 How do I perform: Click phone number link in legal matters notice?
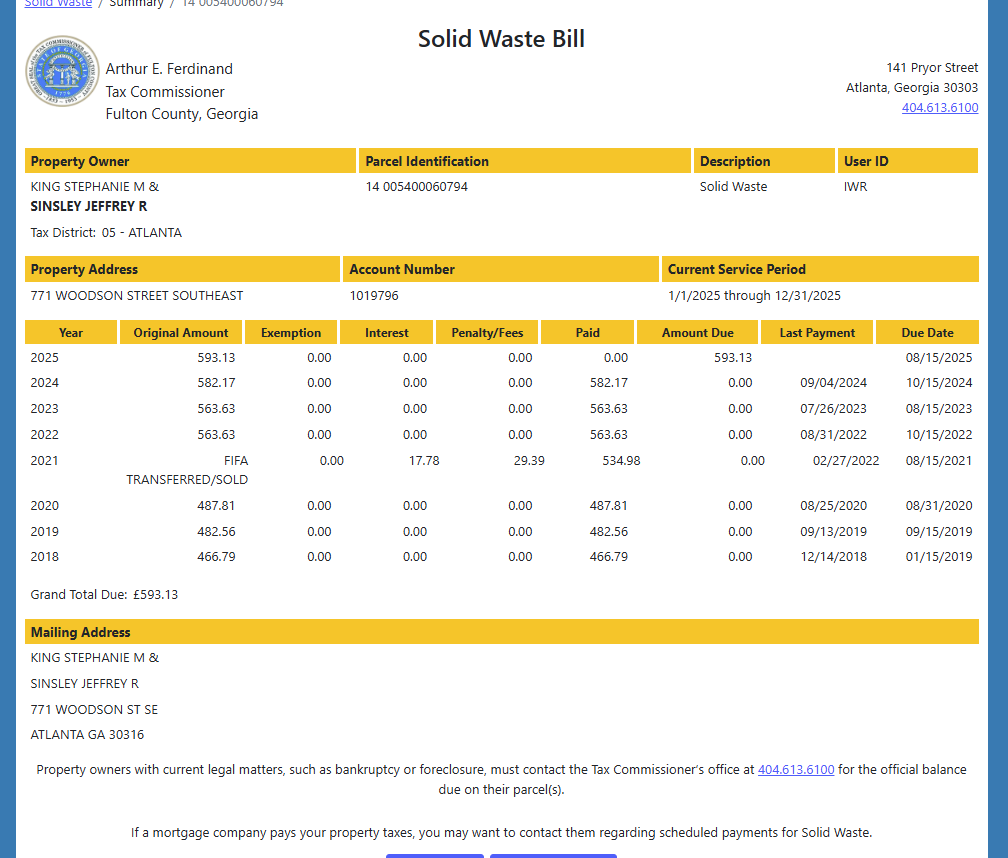pyautogui.click(x=795, y=770)
